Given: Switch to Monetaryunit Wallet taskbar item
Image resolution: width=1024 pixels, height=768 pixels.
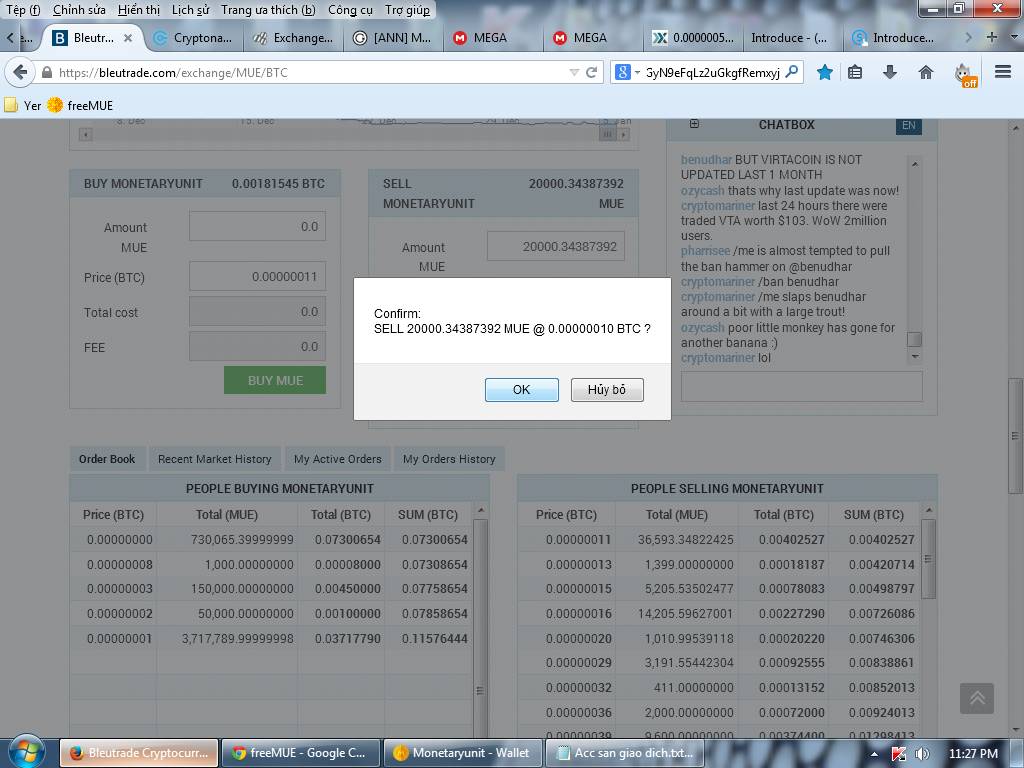Looking at the screenshot, I should coord(462,752).
